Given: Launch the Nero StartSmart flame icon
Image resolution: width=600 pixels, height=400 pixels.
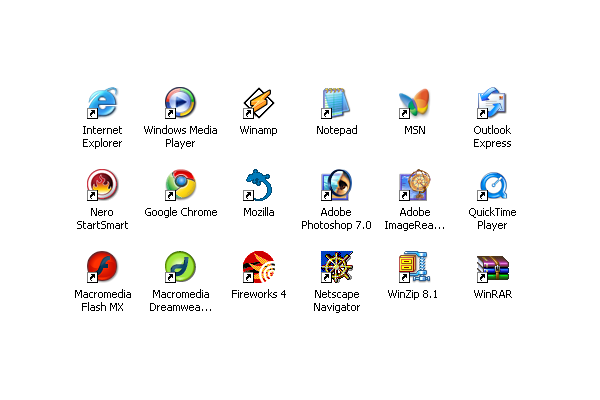Looking at the screenshot, I should 102,185.
